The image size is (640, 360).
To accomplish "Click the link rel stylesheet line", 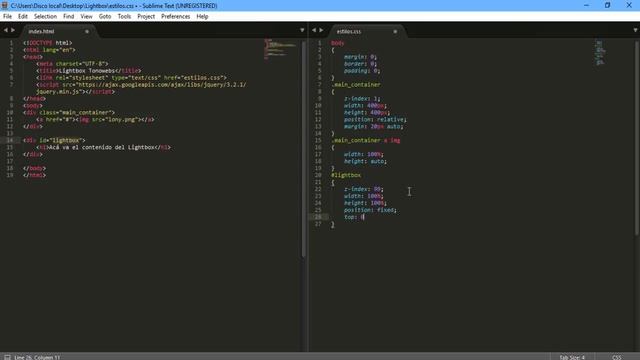I will [x=131, y=78].
